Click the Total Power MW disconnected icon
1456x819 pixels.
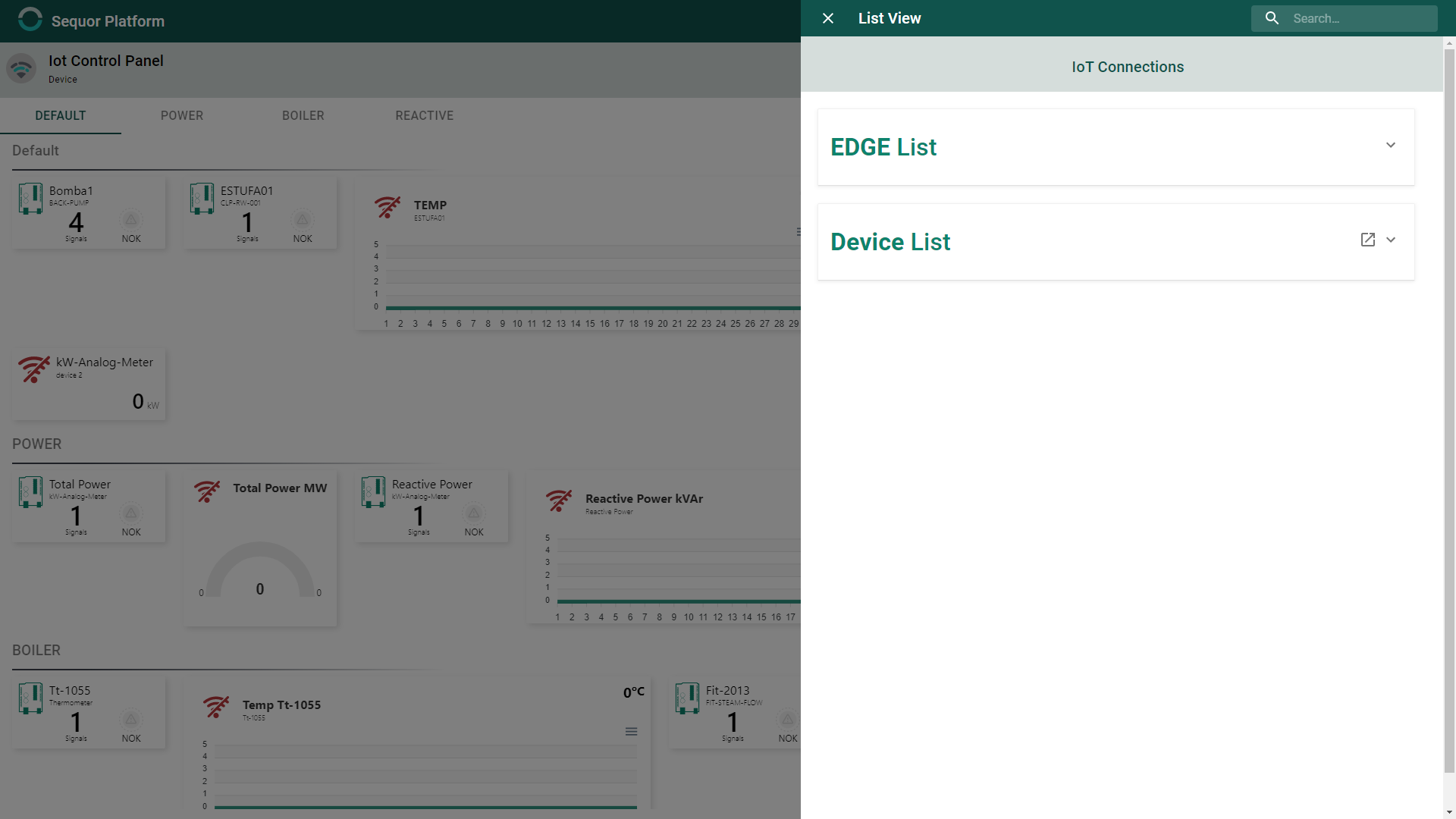click(x=207, y=491)
